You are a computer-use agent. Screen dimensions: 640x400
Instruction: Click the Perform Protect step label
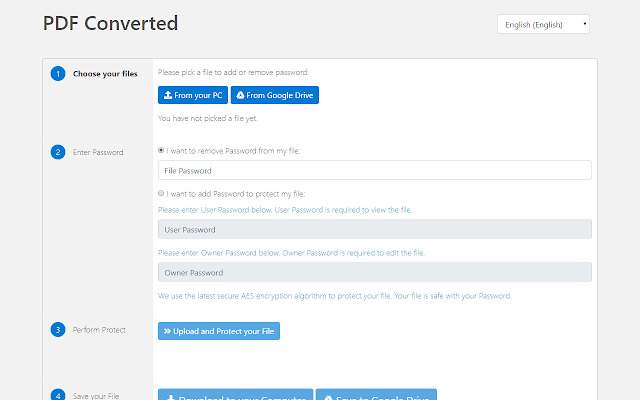point(99,330)
